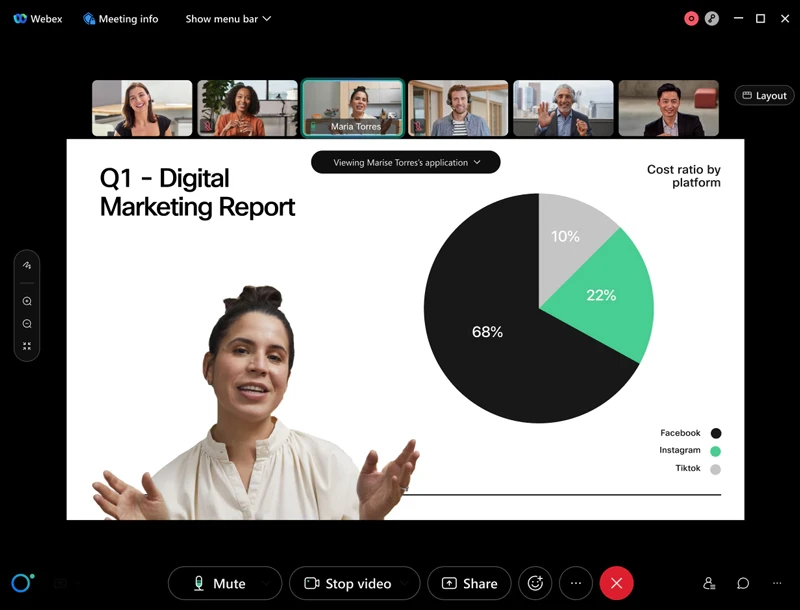Share your screen
800x610 pixels.
point(469,583)
